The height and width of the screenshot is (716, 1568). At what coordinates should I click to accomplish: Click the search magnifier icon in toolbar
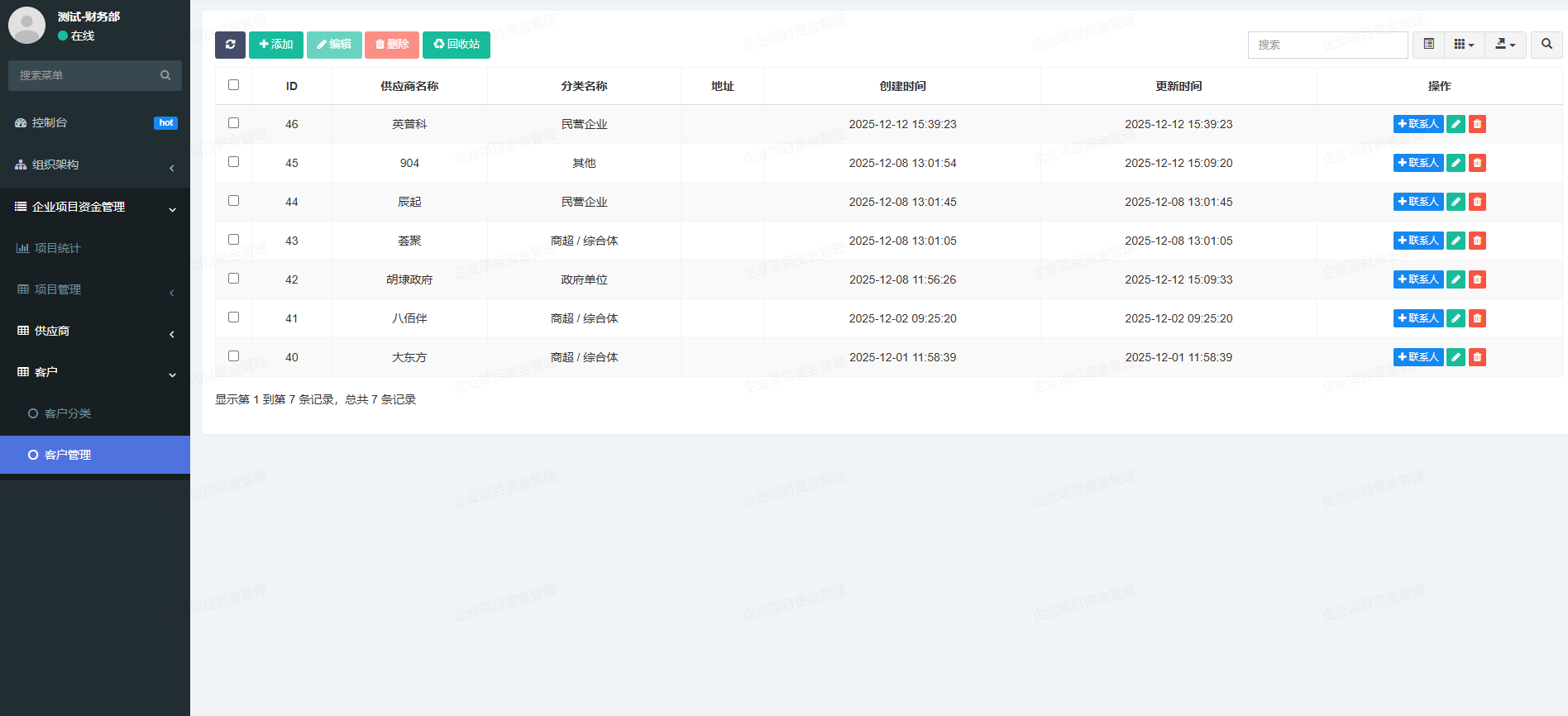(x=1546, y=45)
